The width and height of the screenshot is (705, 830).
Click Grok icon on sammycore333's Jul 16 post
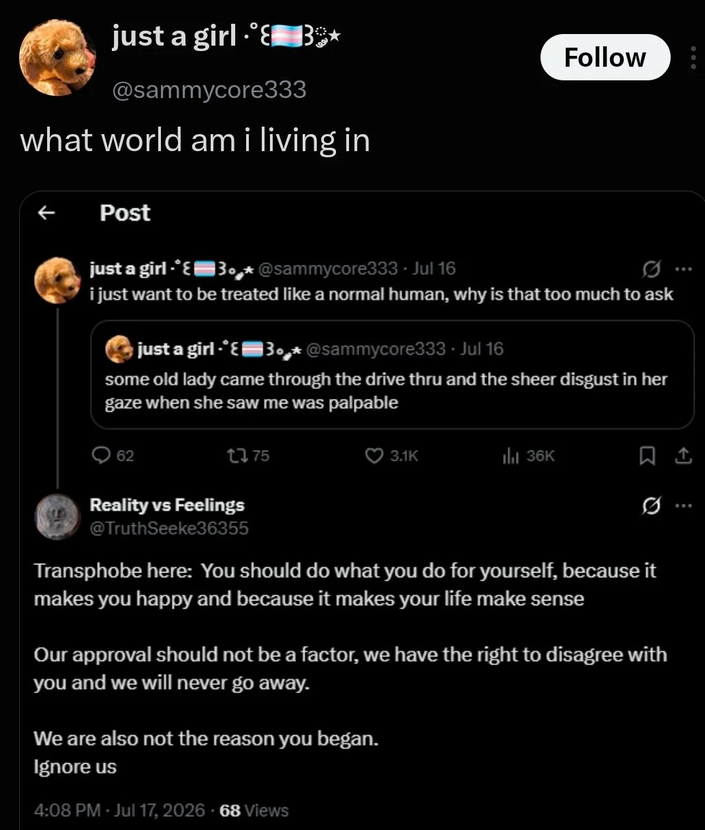[x=651, y=269]
